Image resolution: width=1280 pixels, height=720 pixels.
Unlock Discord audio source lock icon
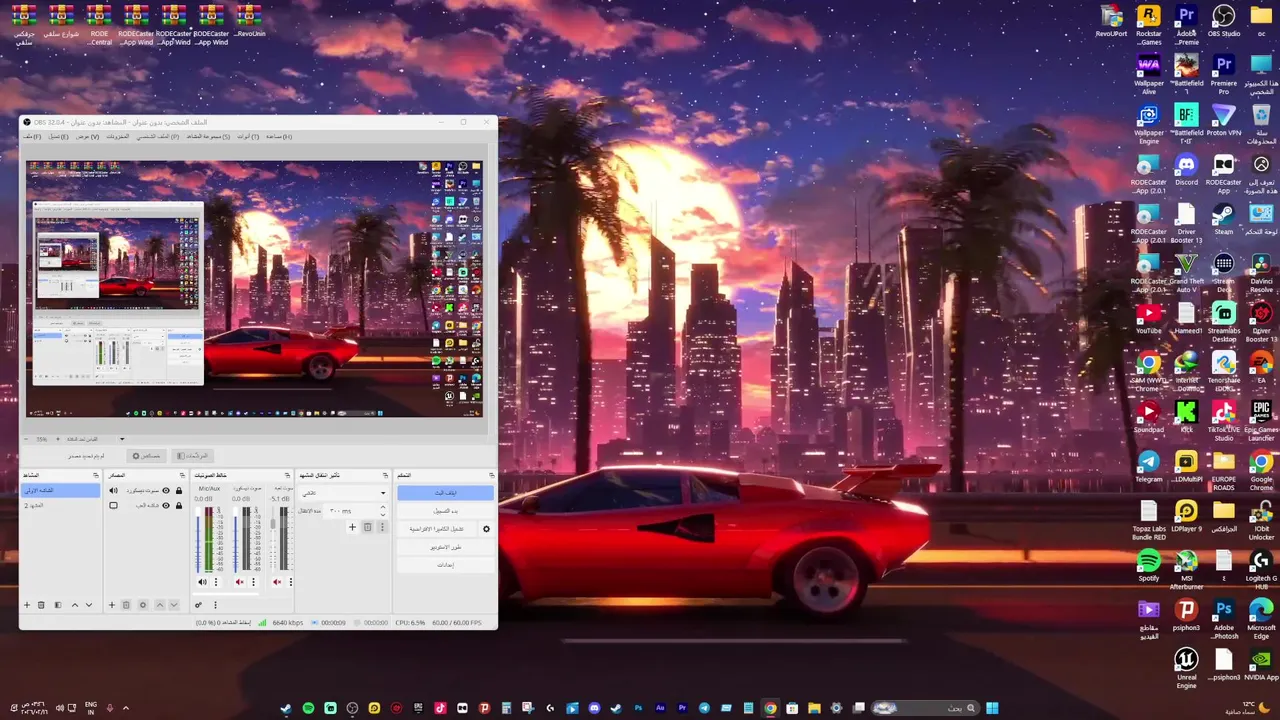coord(179,491)
